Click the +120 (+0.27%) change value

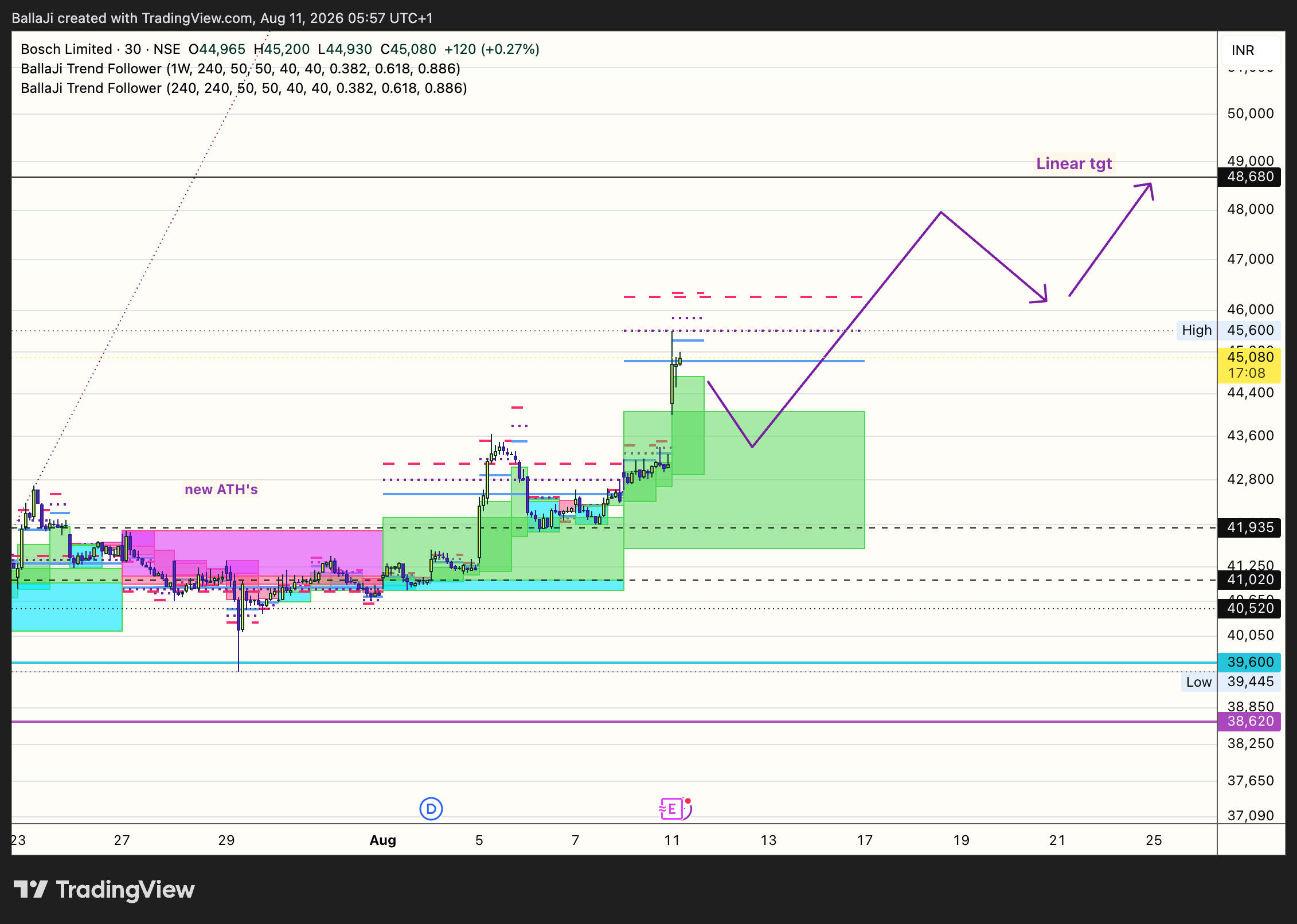coord(492,49)
